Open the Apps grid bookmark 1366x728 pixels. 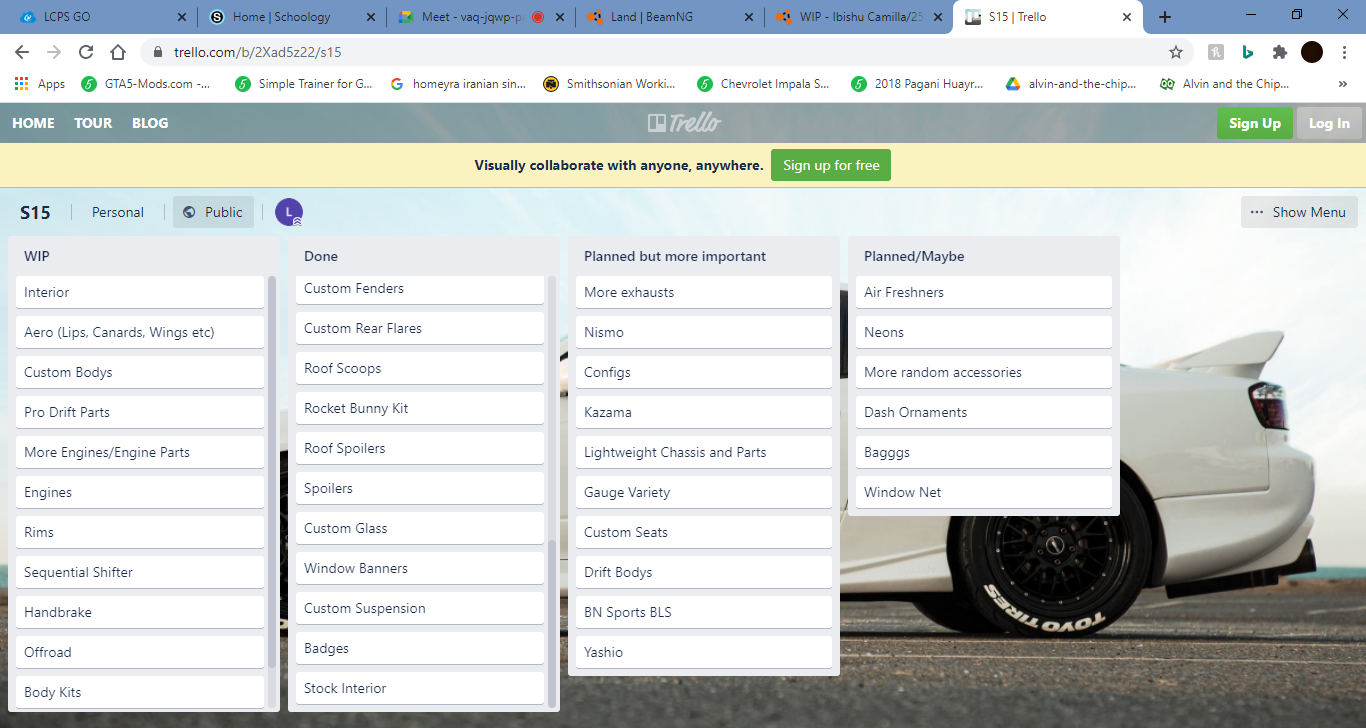tap(40, 84)
